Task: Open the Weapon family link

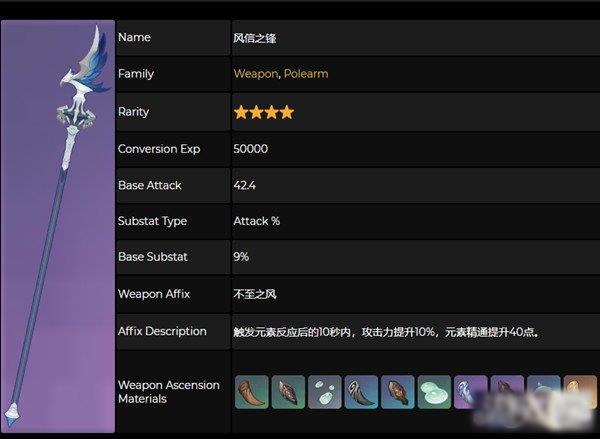Action: (x=256, y=73)
